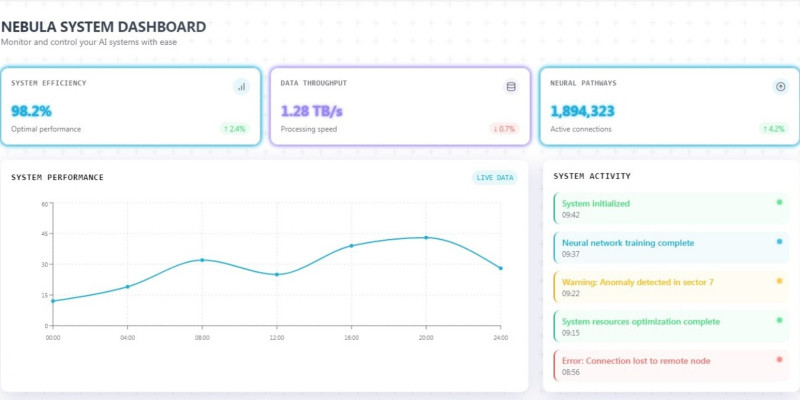Click the circular arrow icon in Neural Pathways card
This screenshot has height=400, width=800.
pyautogui.click(x=780, y=87)
